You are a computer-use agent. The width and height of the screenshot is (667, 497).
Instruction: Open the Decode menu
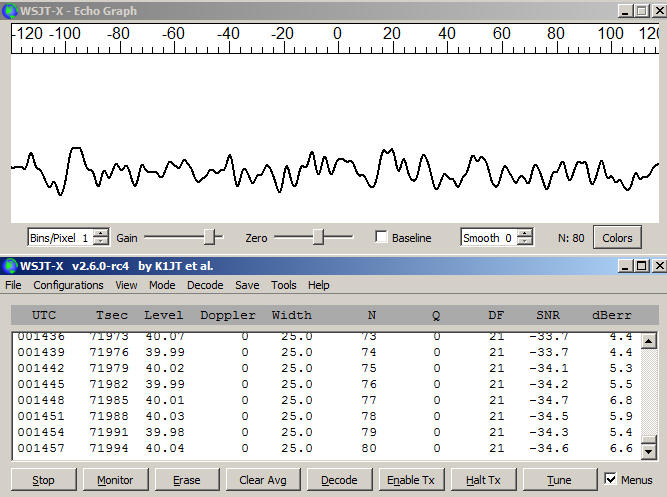pyautogui.click(x=205, y=285)
